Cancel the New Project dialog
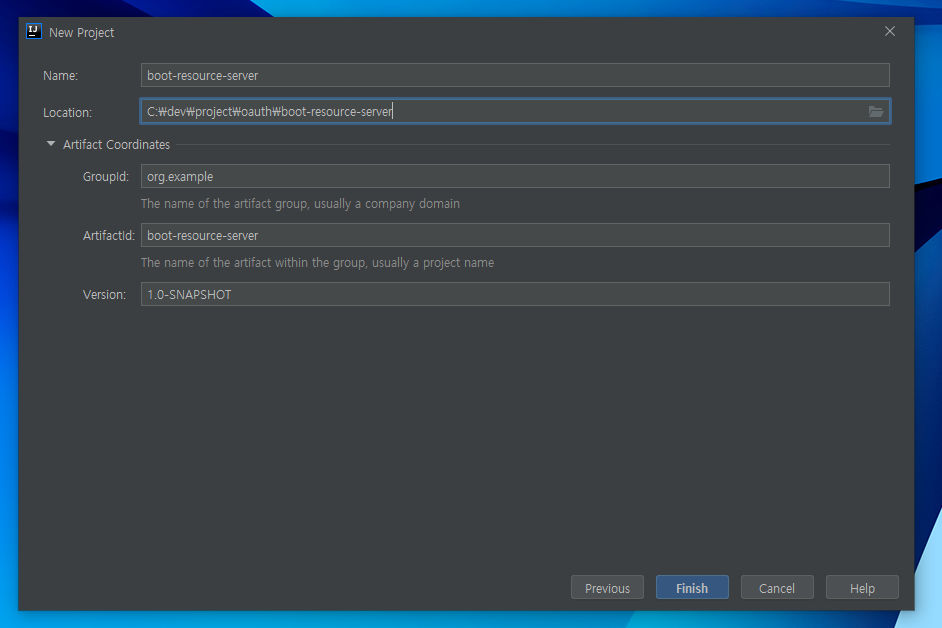Image resolution: width=942 pixels, height=628 pixels. coord(777,588)
